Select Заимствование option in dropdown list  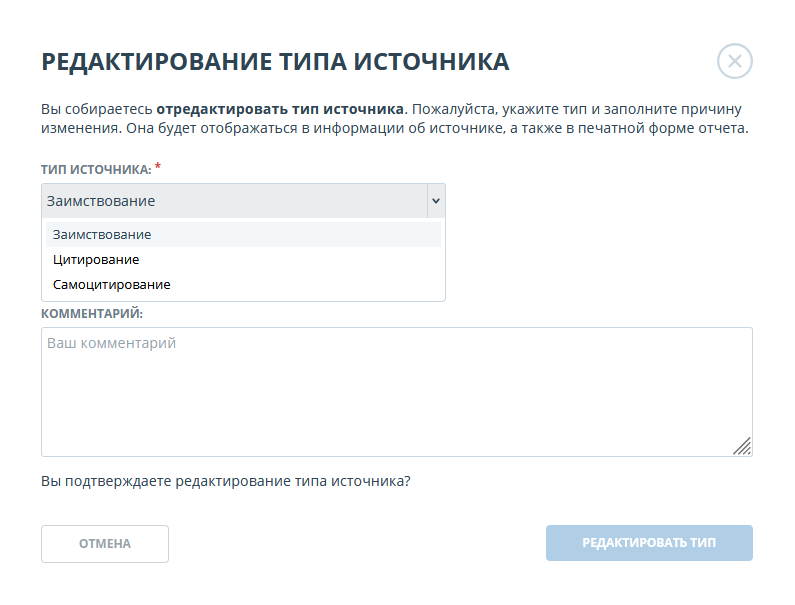[x=102, y=234]
